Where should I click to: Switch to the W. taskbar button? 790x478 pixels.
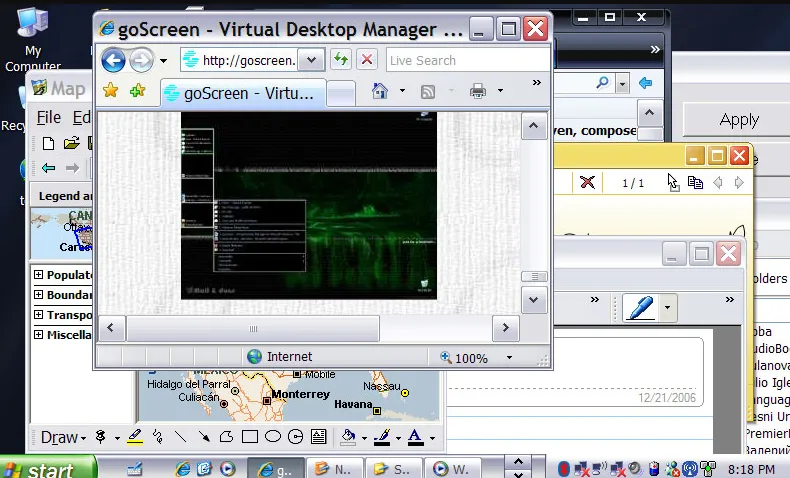point(451,469)
